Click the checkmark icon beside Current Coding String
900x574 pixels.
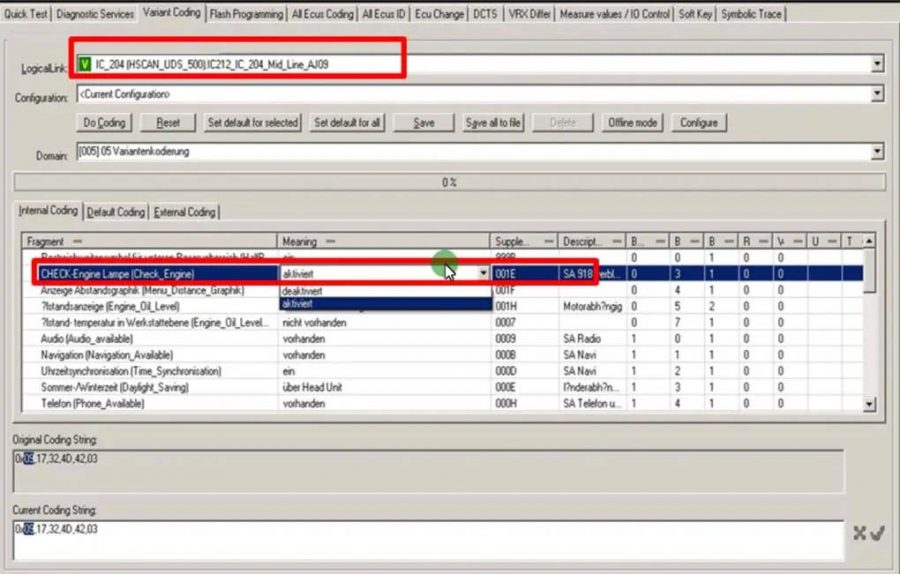coord(877,533)
